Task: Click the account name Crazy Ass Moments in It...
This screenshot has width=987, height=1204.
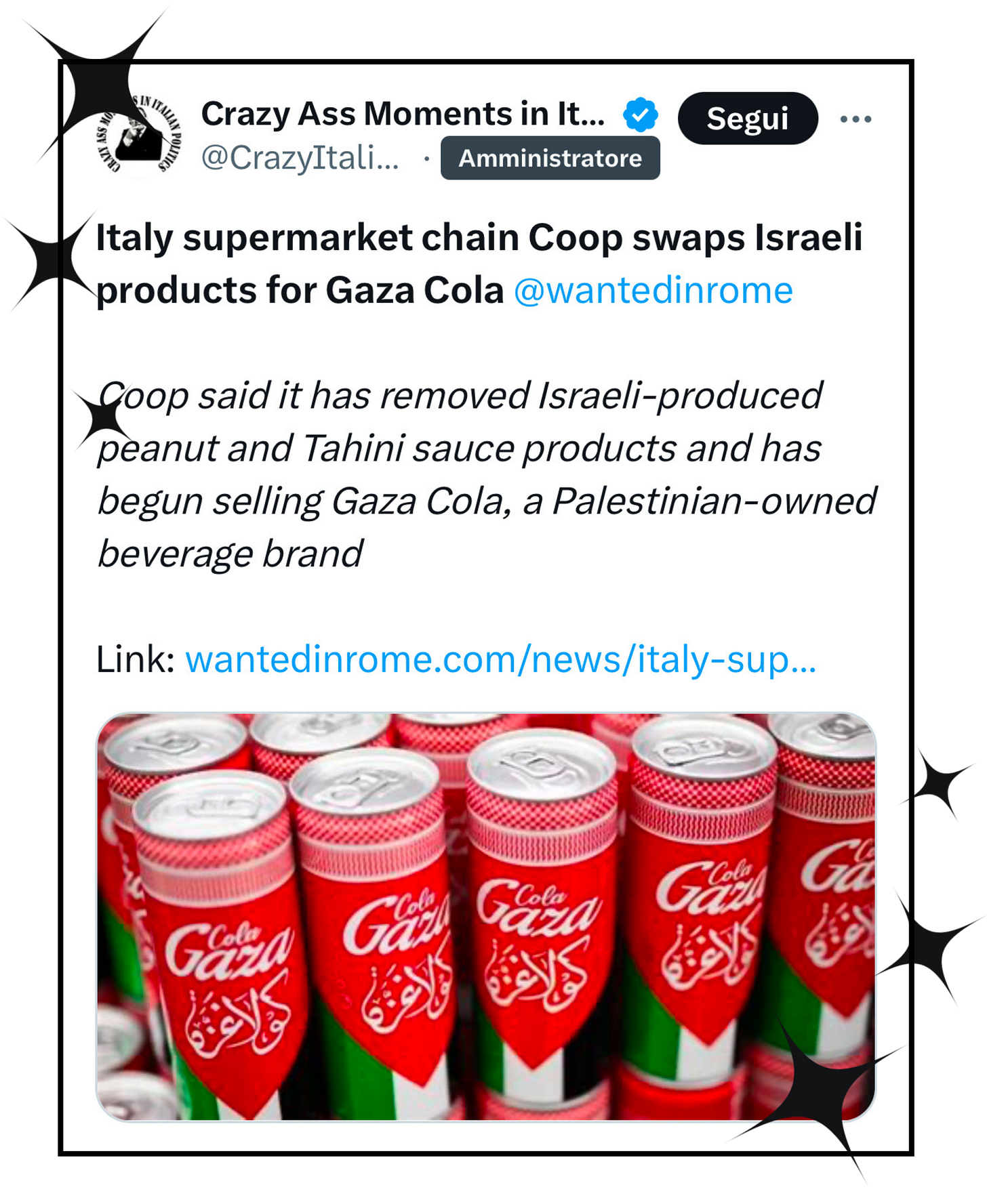Action: (403, 114)
